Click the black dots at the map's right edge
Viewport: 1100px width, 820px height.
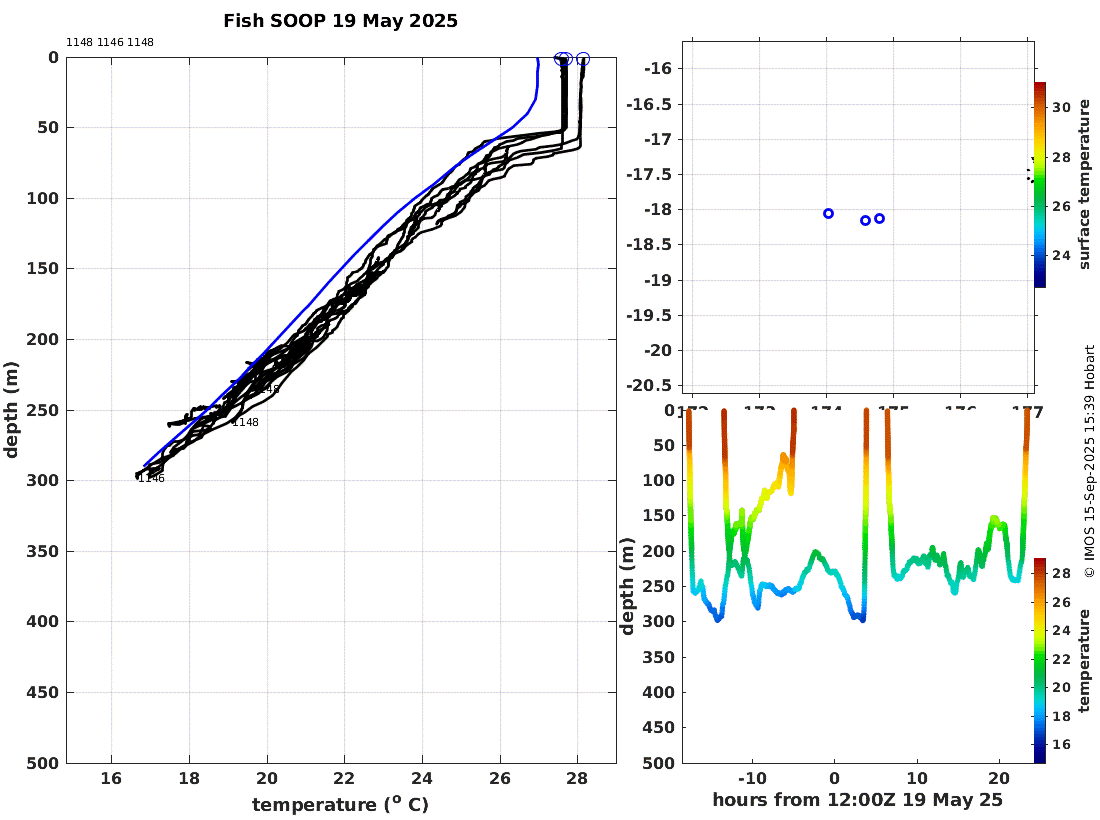[x=1031, y=170]
